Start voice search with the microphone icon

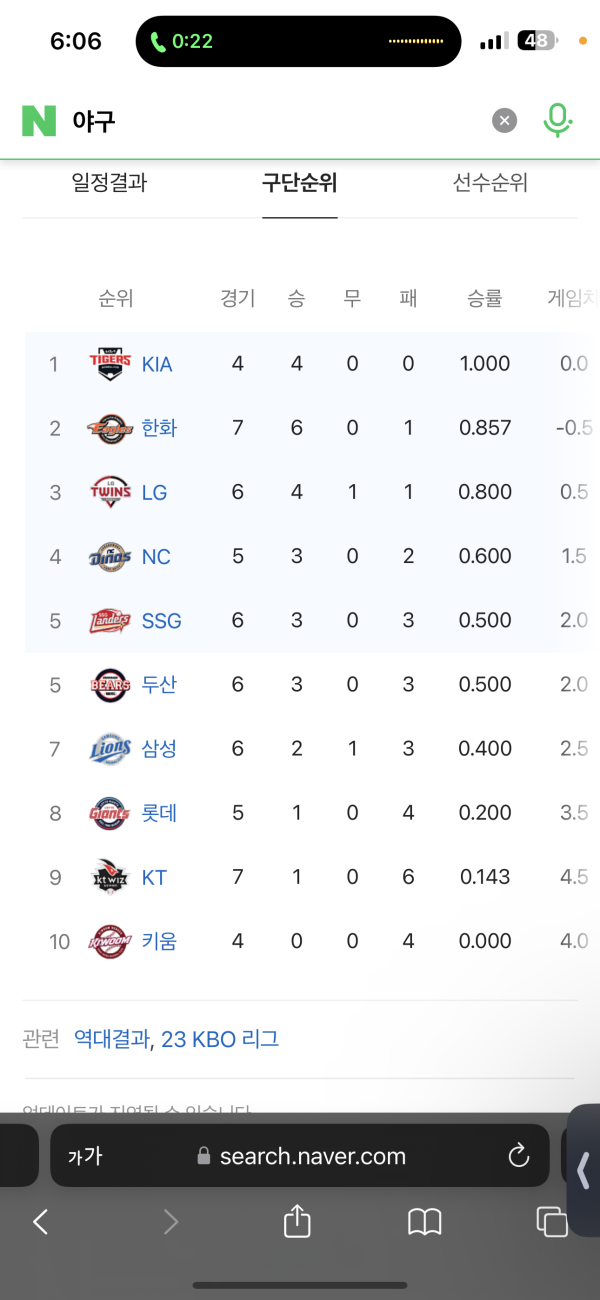point(557,121)
